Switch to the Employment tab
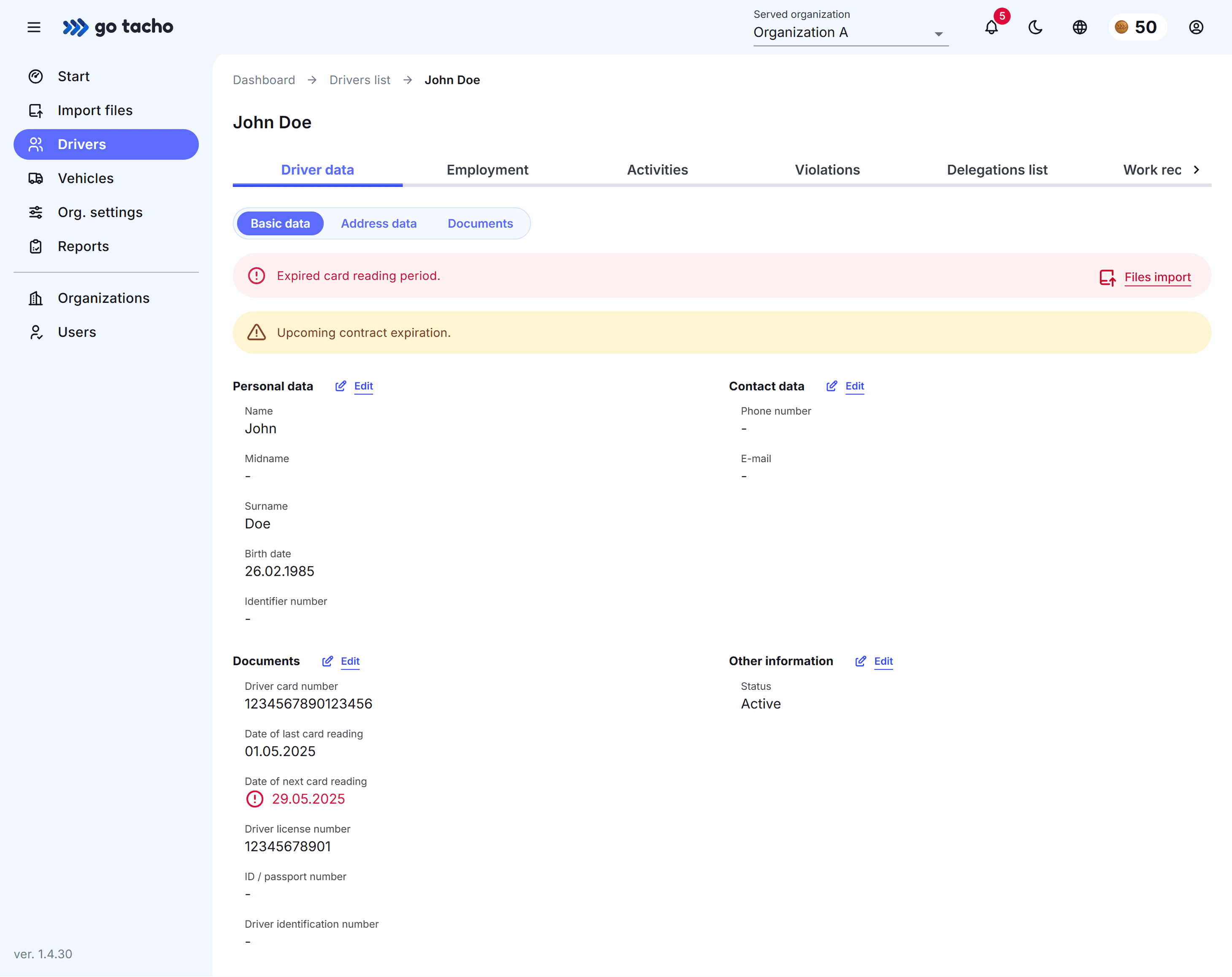Screen dimensions: 1232x977 point(487,170)
